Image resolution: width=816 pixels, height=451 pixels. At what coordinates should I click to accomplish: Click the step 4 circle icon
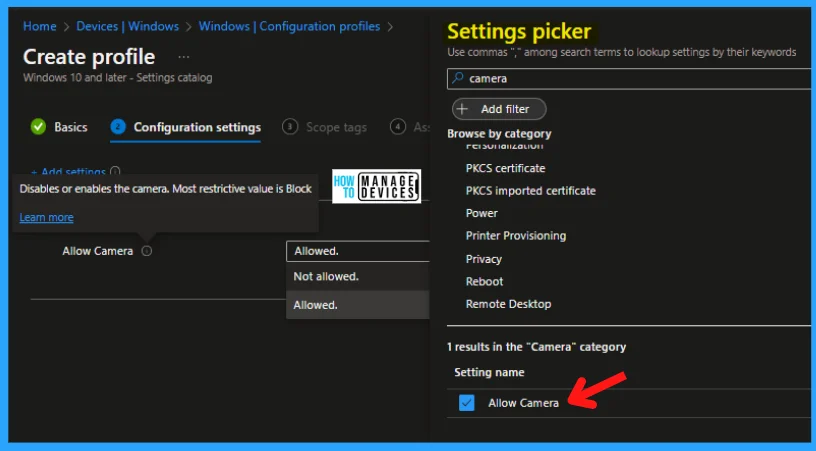(398, 126)
